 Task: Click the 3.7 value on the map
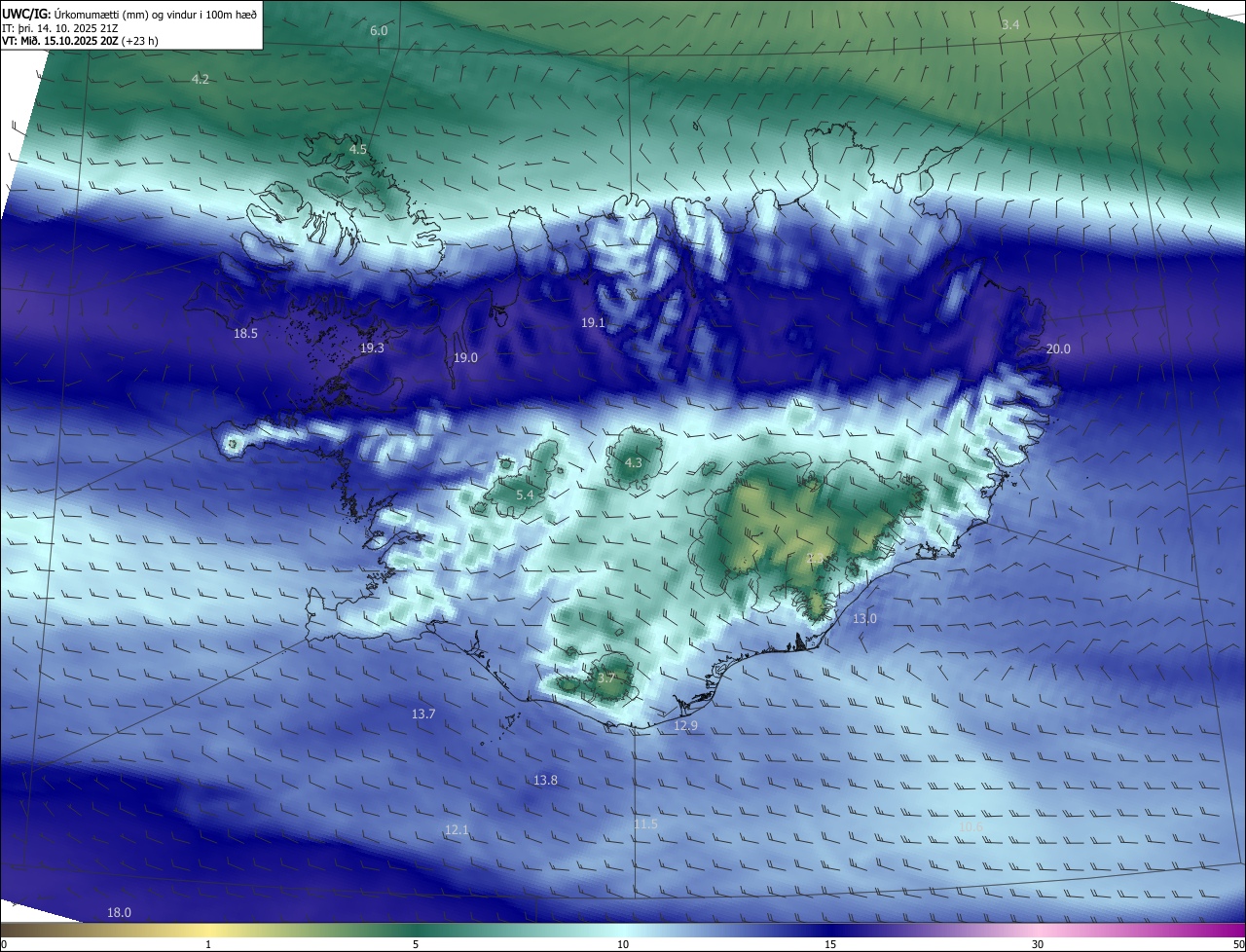pyautogui.click(x=606, y=677)
